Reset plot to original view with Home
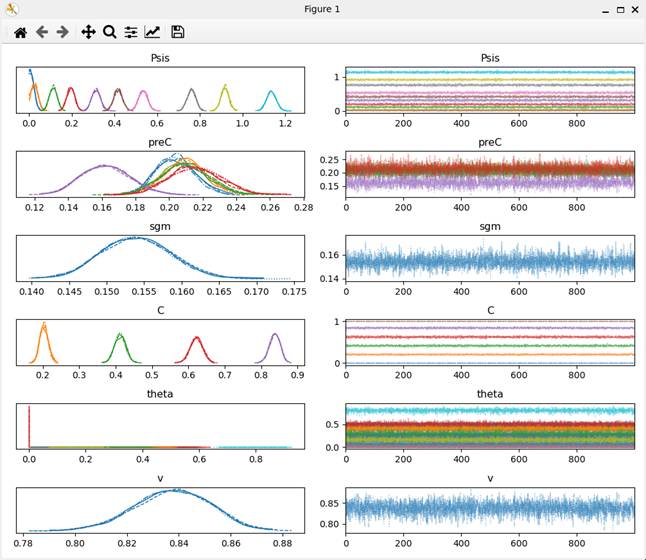Image resolution: width=646 pixels, height=560 pixels. pyautogui.click(x=20, y=32)
